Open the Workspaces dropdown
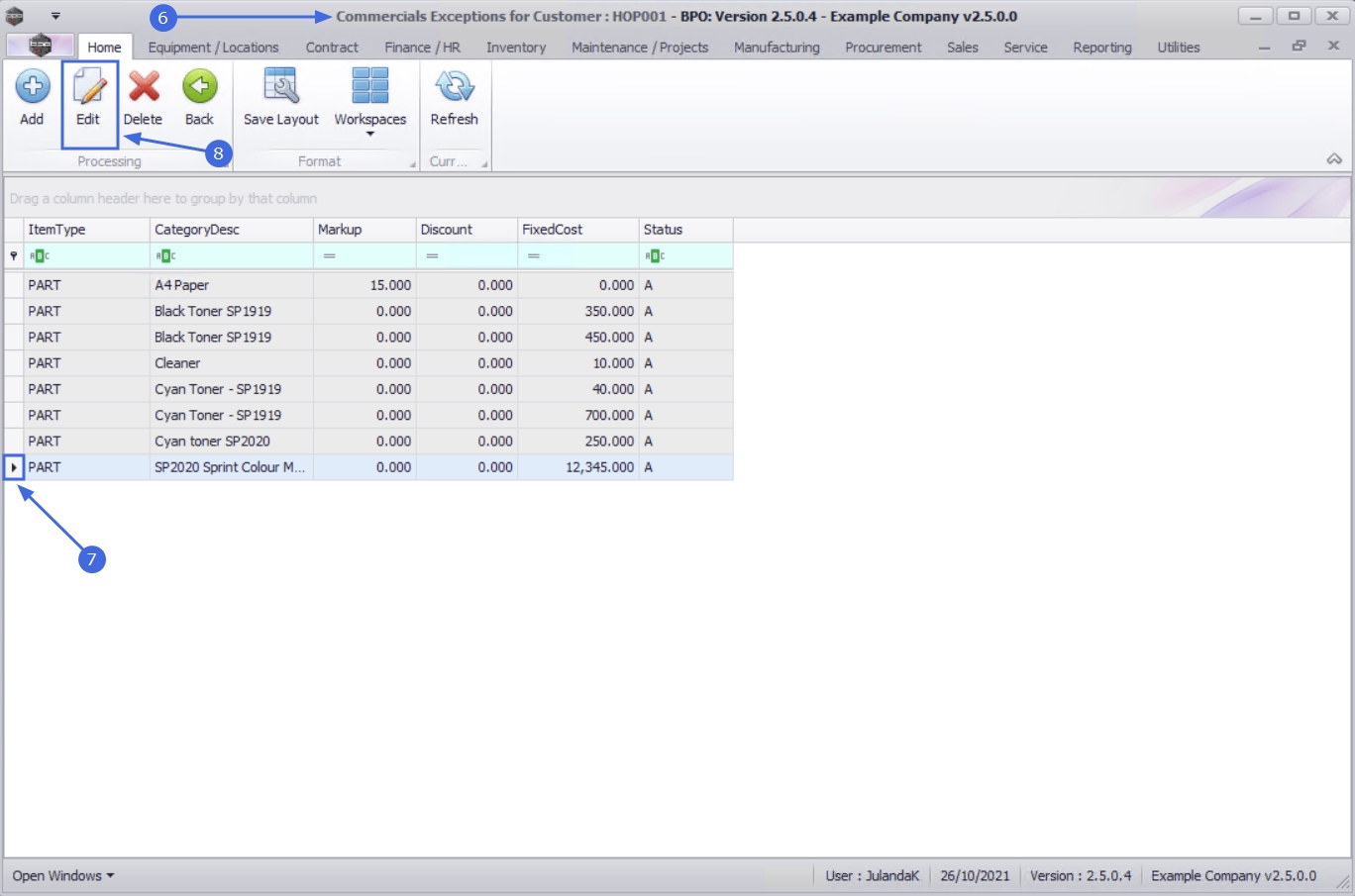This screenshot has width=1355, height=896. 369,99
